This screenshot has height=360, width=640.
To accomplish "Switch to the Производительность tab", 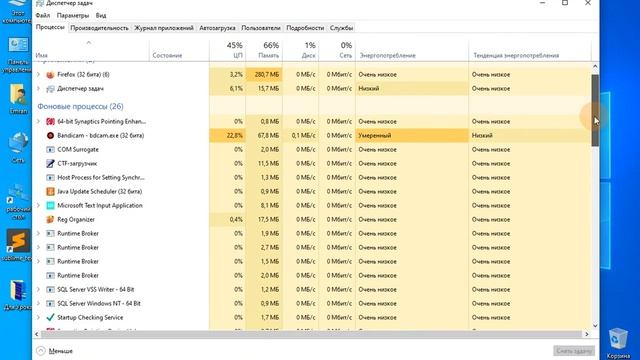I will coord(99,28).
